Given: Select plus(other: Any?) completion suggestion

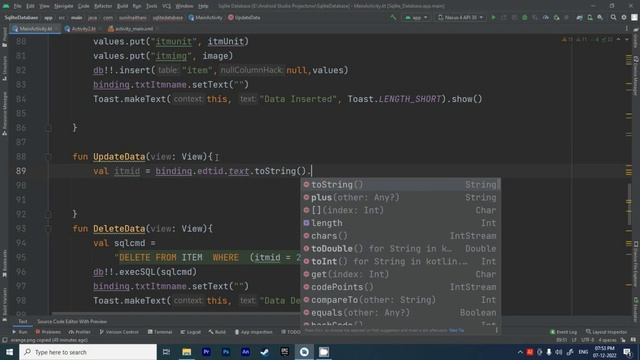Looking at the screenshot, I should [x=400, y=198].
